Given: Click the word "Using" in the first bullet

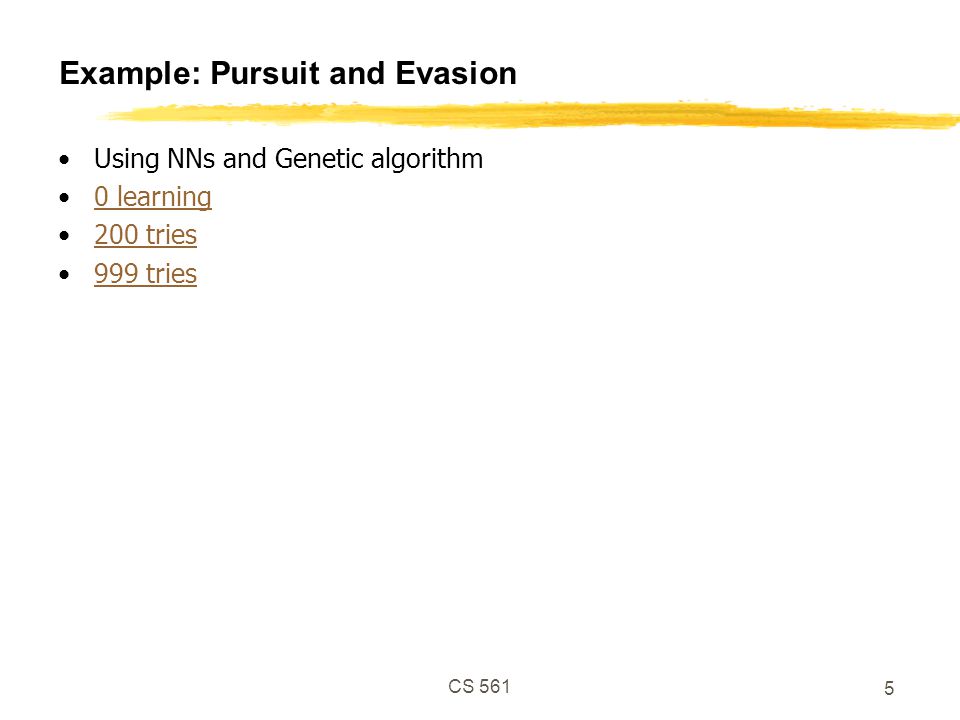Looking at the screenshot, I should point(127,159).
